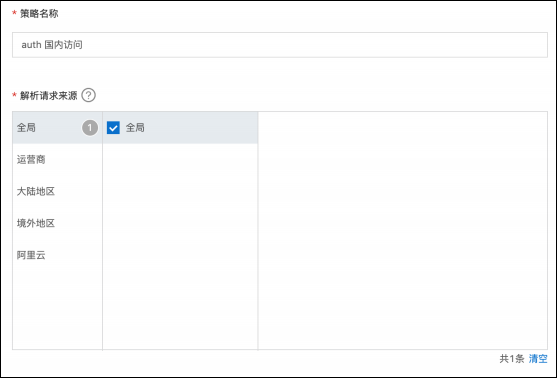The width and height of the screenshot is (557, 378).
Task: Click the auth 国内访问 text in name field
Action: point(52,45)
